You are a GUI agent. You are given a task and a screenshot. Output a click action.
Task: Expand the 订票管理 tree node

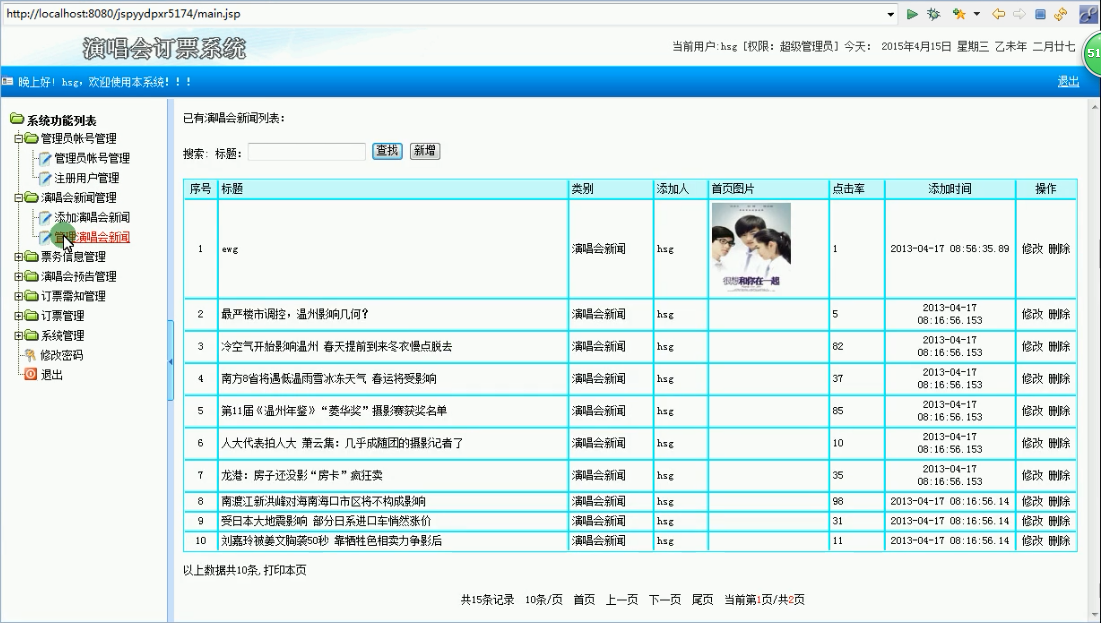18,316
